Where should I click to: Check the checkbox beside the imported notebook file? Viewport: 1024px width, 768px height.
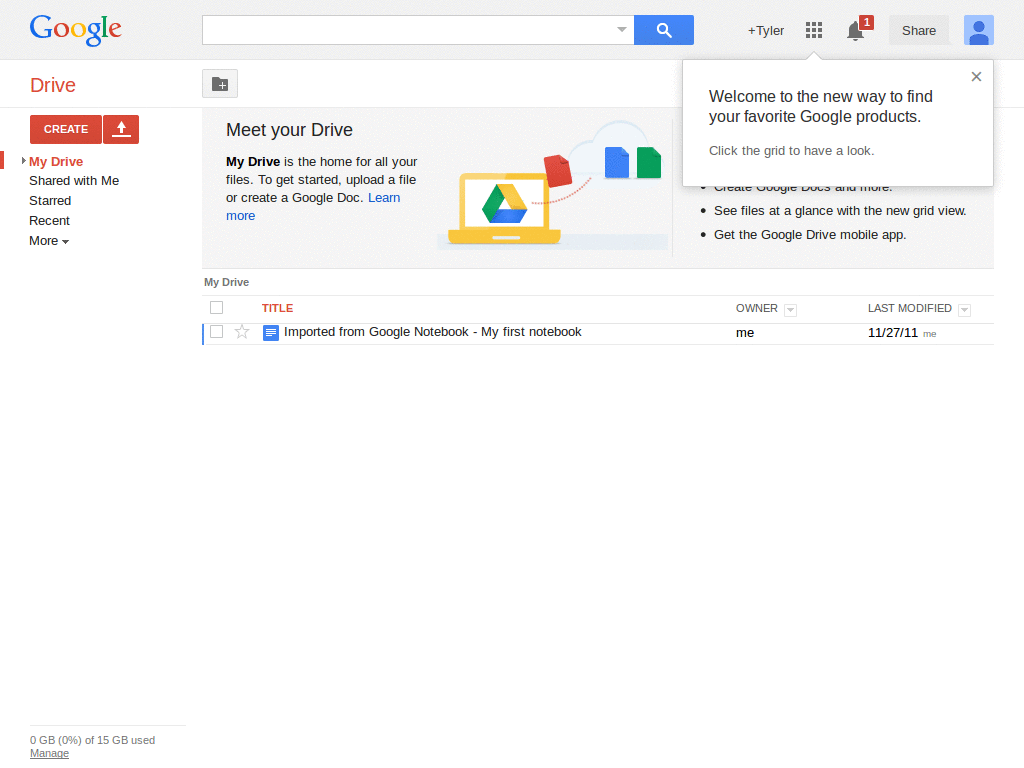pyautogui.click(x=216, y=332)
